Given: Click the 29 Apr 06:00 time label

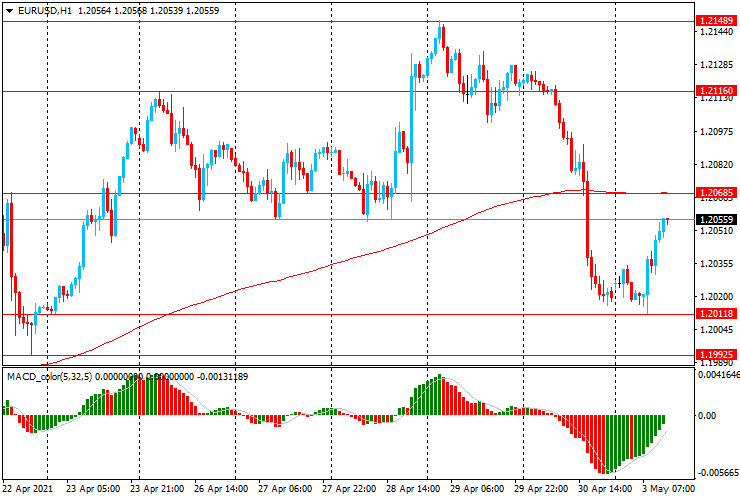Looking at the screenshot, I should 477,488.
